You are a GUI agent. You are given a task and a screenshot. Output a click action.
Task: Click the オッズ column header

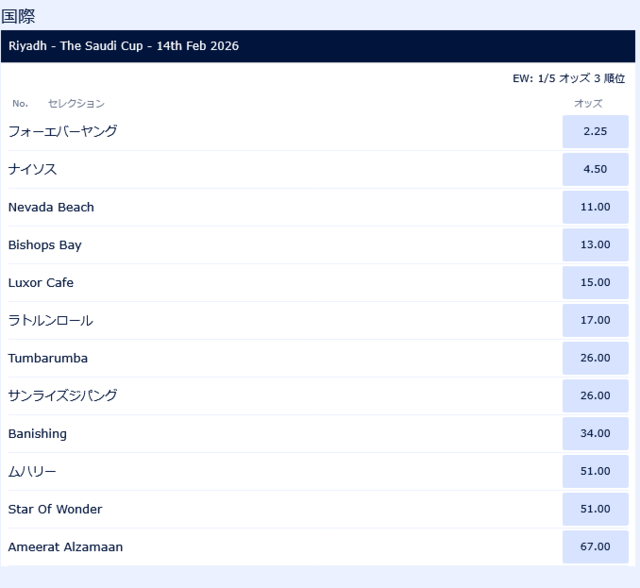[588, 103]
